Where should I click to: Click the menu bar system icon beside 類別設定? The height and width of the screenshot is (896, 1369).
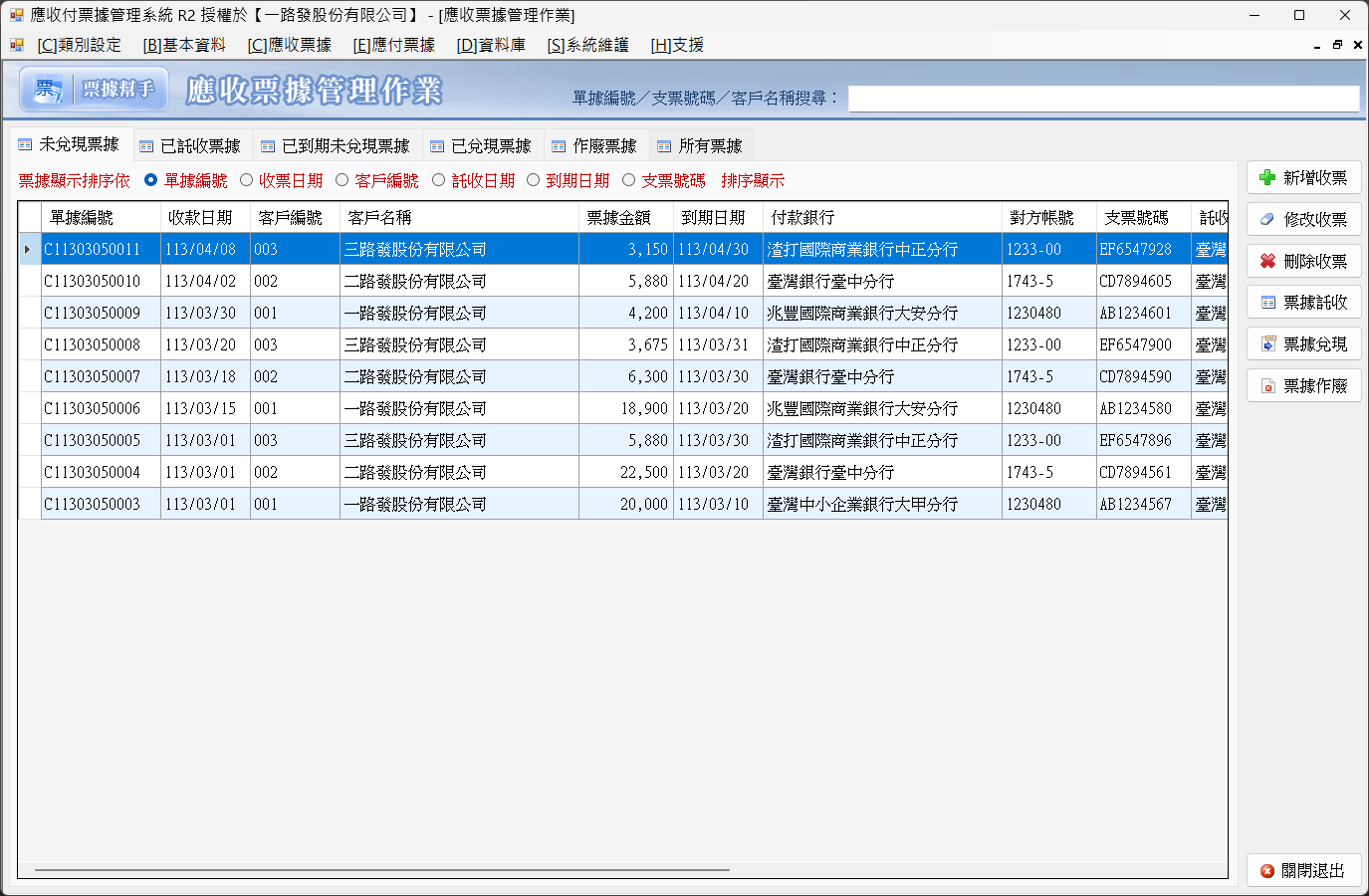(x=16, y=45)
